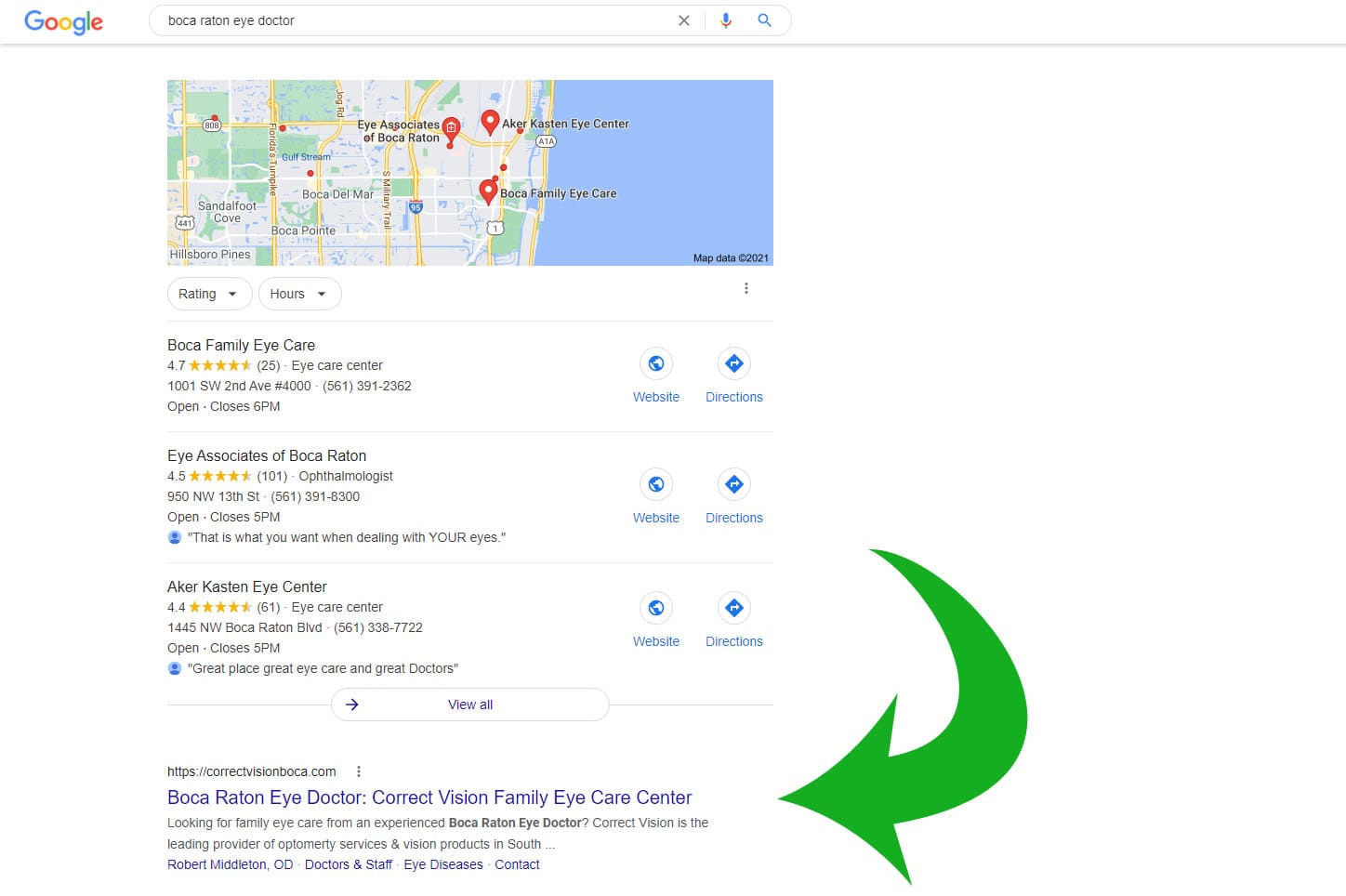The height and width of the screenshot is (896, 1346).
Task: Open the Eye Diseases sitelink
Action: (x=443, y=864)
